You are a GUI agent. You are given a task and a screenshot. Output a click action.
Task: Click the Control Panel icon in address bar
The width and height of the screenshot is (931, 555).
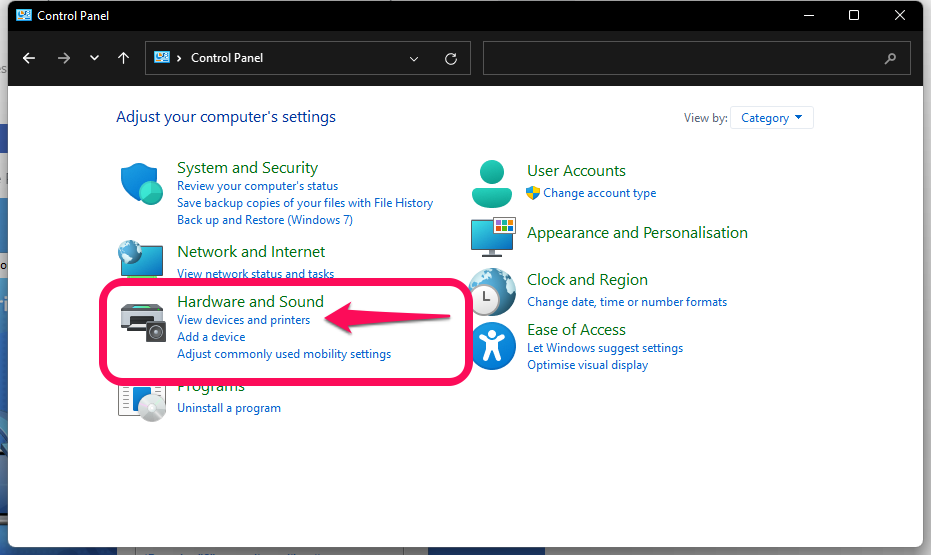pyautogui.click(x=162, y=57)
